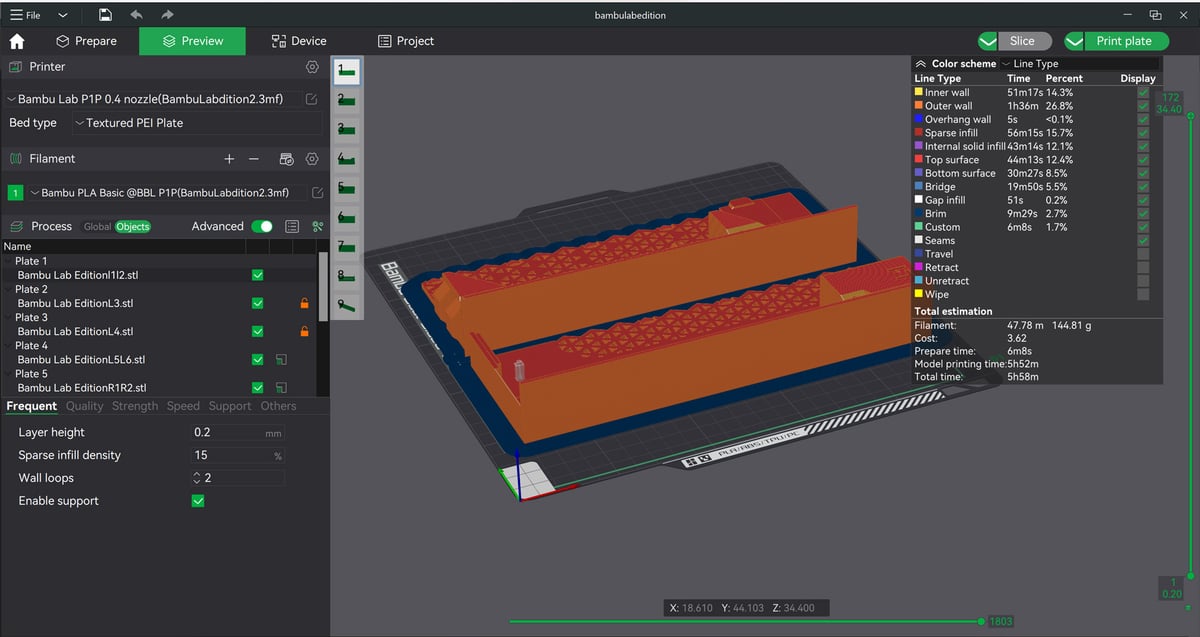Viewport: 1200px width, 637px height.
Task: Click the AMS filament sync icon
Action: 286,159
